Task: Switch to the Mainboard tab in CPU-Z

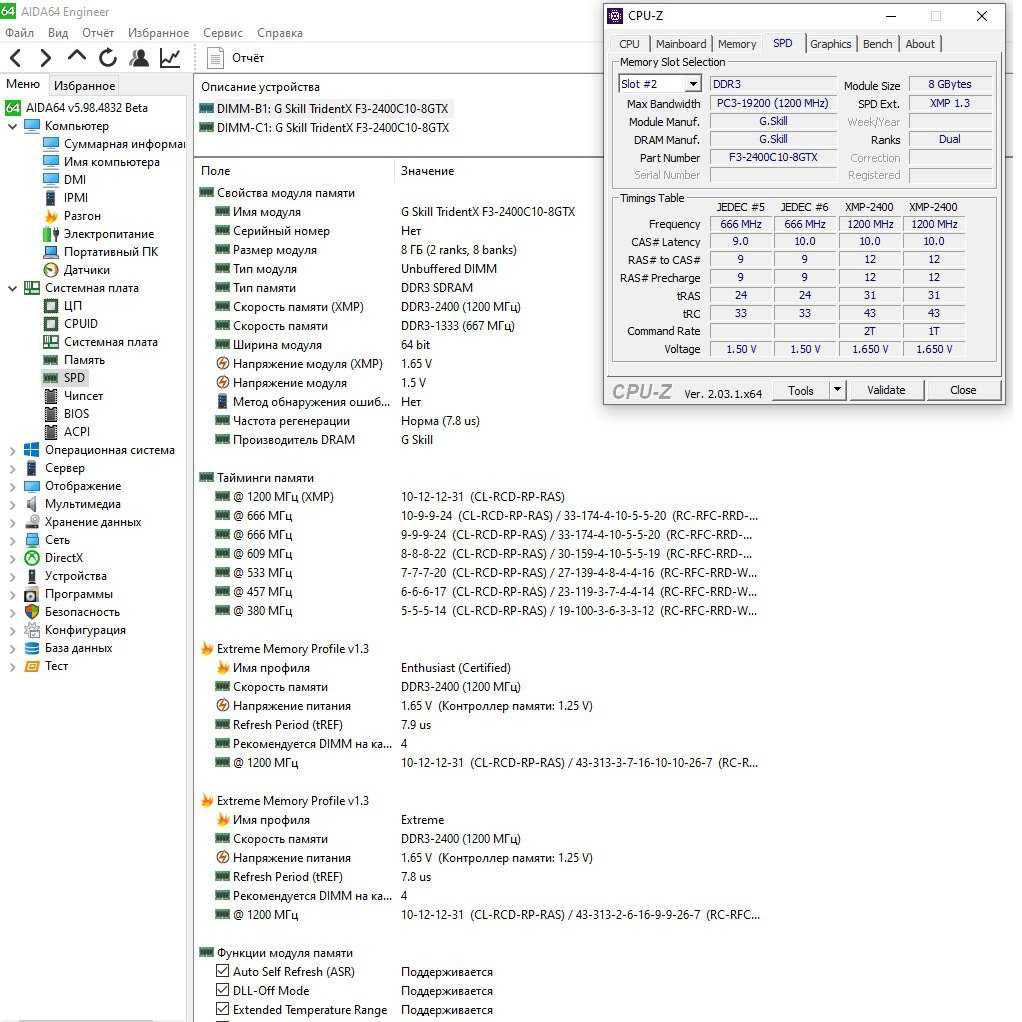Action: 681,44
